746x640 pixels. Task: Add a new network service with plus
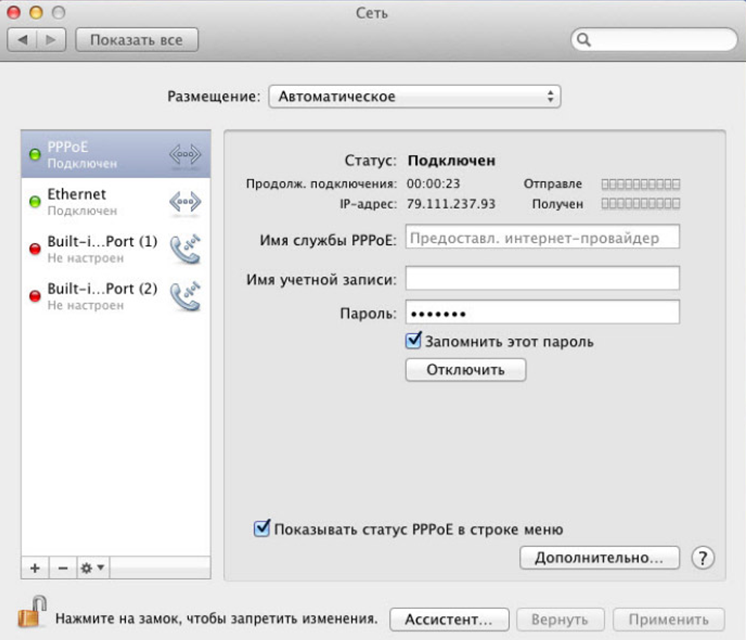click(35, 567)
